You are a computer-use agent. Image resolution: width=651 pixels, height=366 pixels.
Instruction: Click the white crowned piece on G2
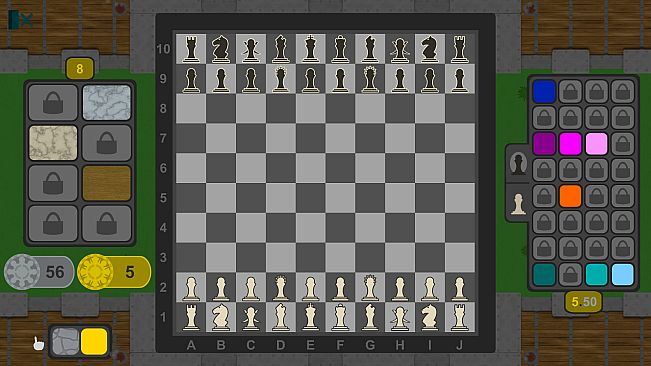[370, 287]
